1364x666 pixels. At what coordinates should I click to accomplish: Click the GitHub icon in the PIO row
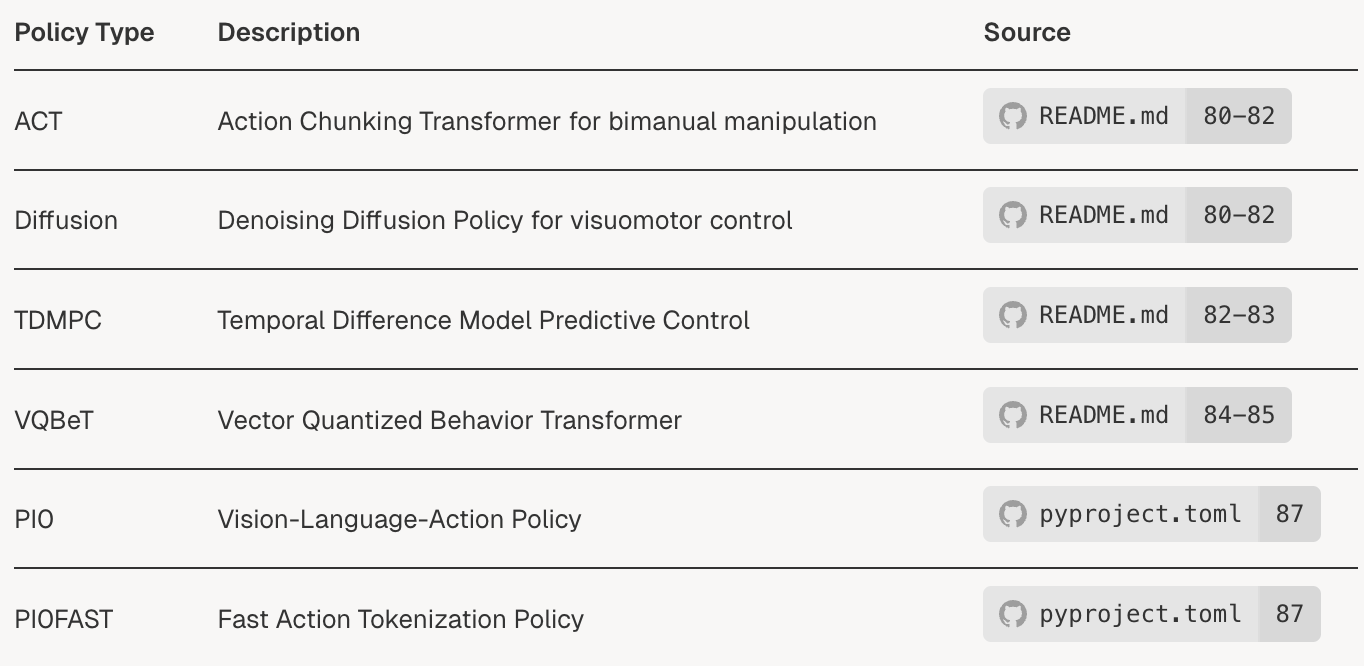click(1013, 514)
